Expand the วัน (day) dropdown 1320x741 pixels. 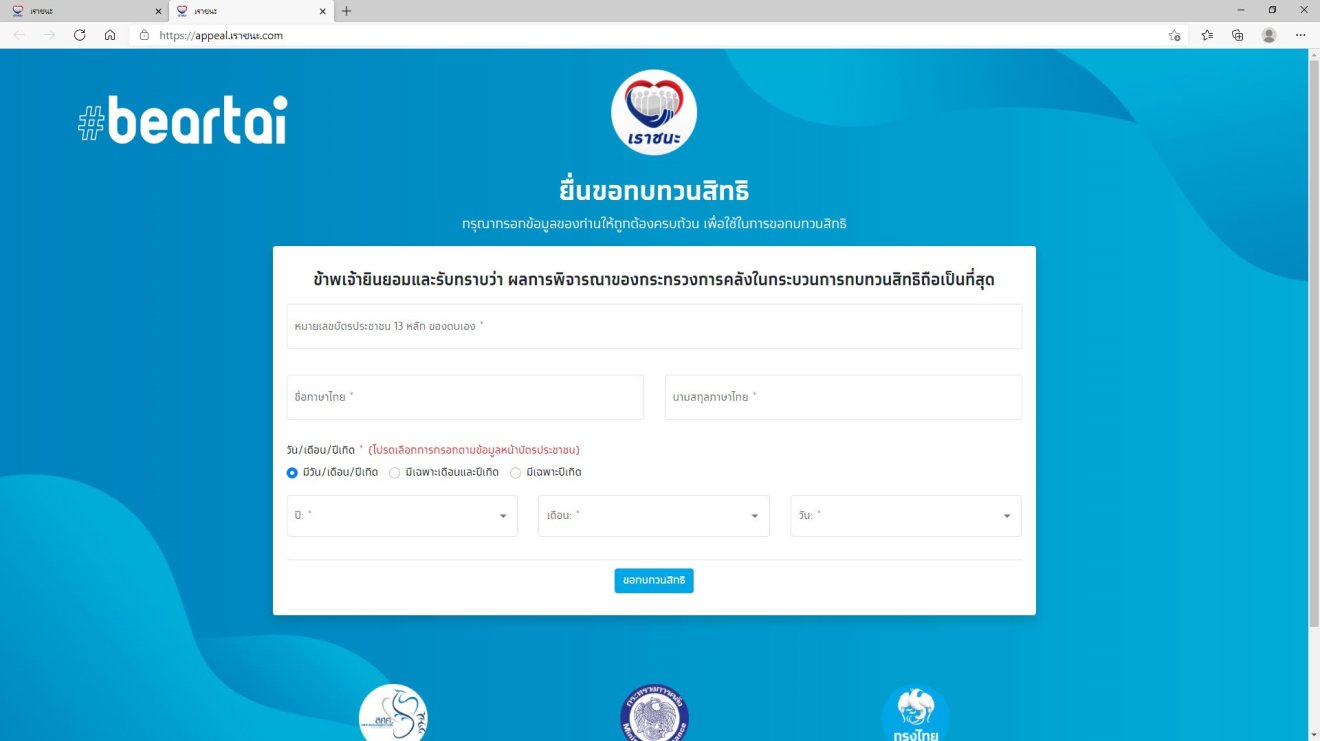[906, 516]
